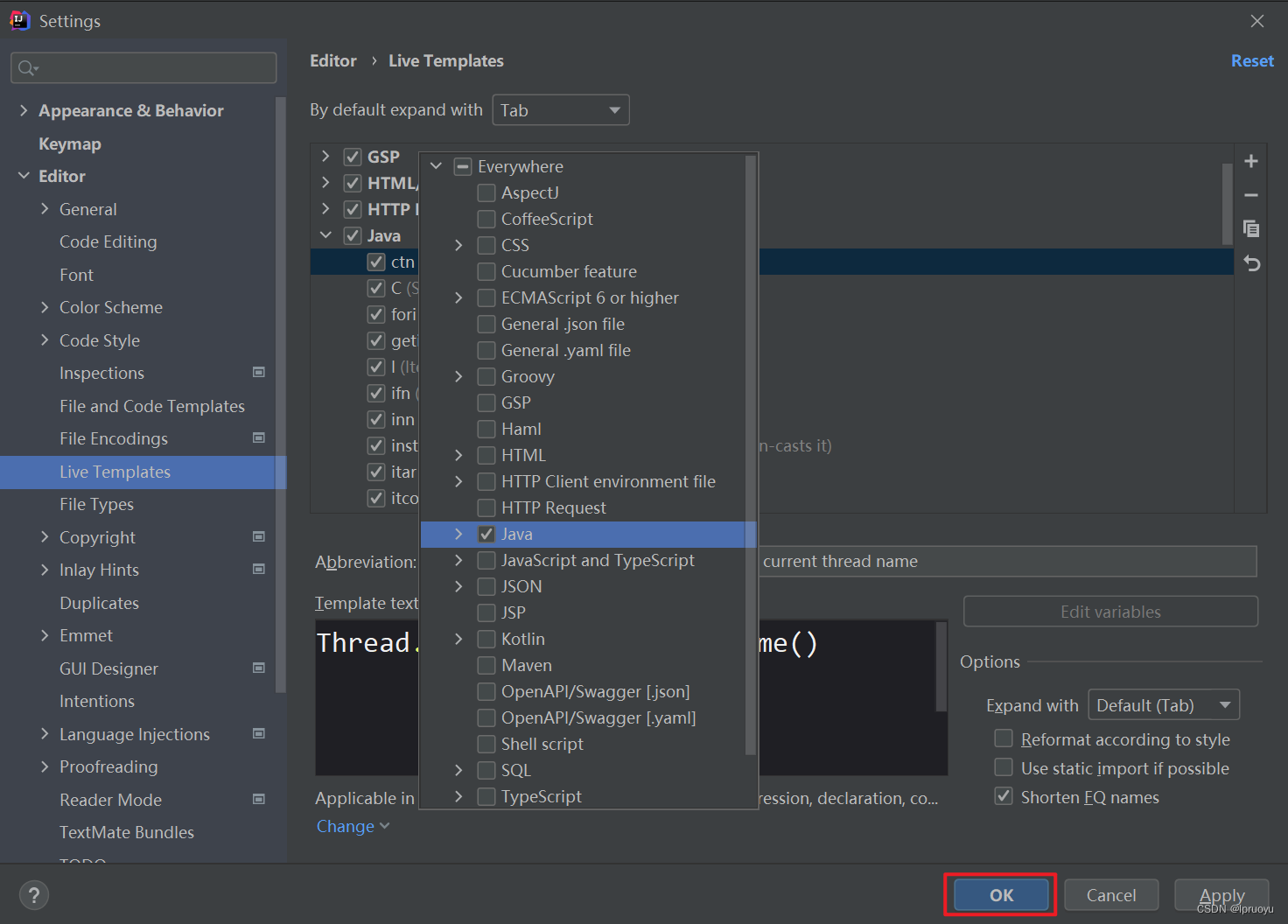Click the template description field
The image size is (1288, 924).
coord(1006,561)
